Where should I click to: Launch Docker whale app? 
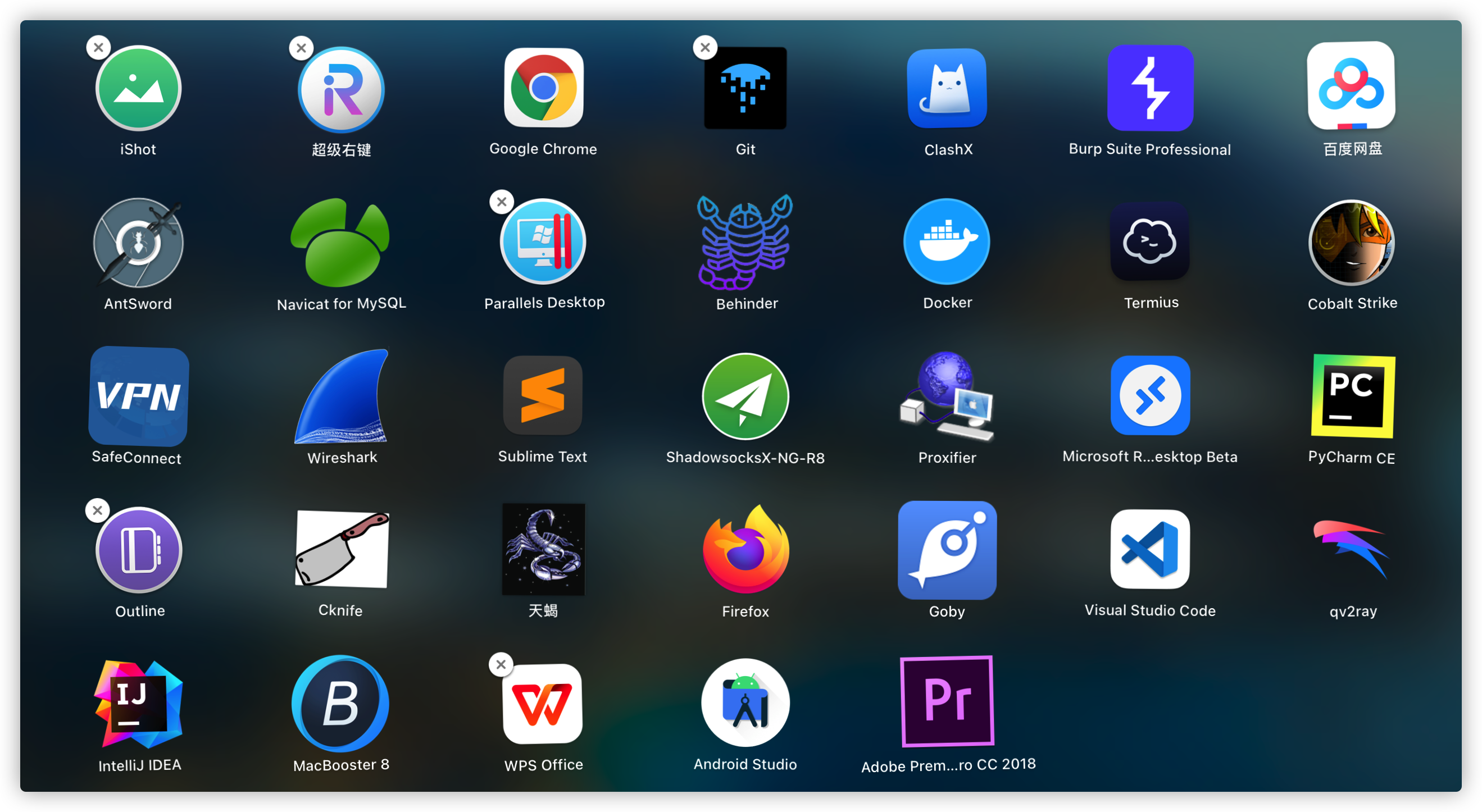point(947,241)
